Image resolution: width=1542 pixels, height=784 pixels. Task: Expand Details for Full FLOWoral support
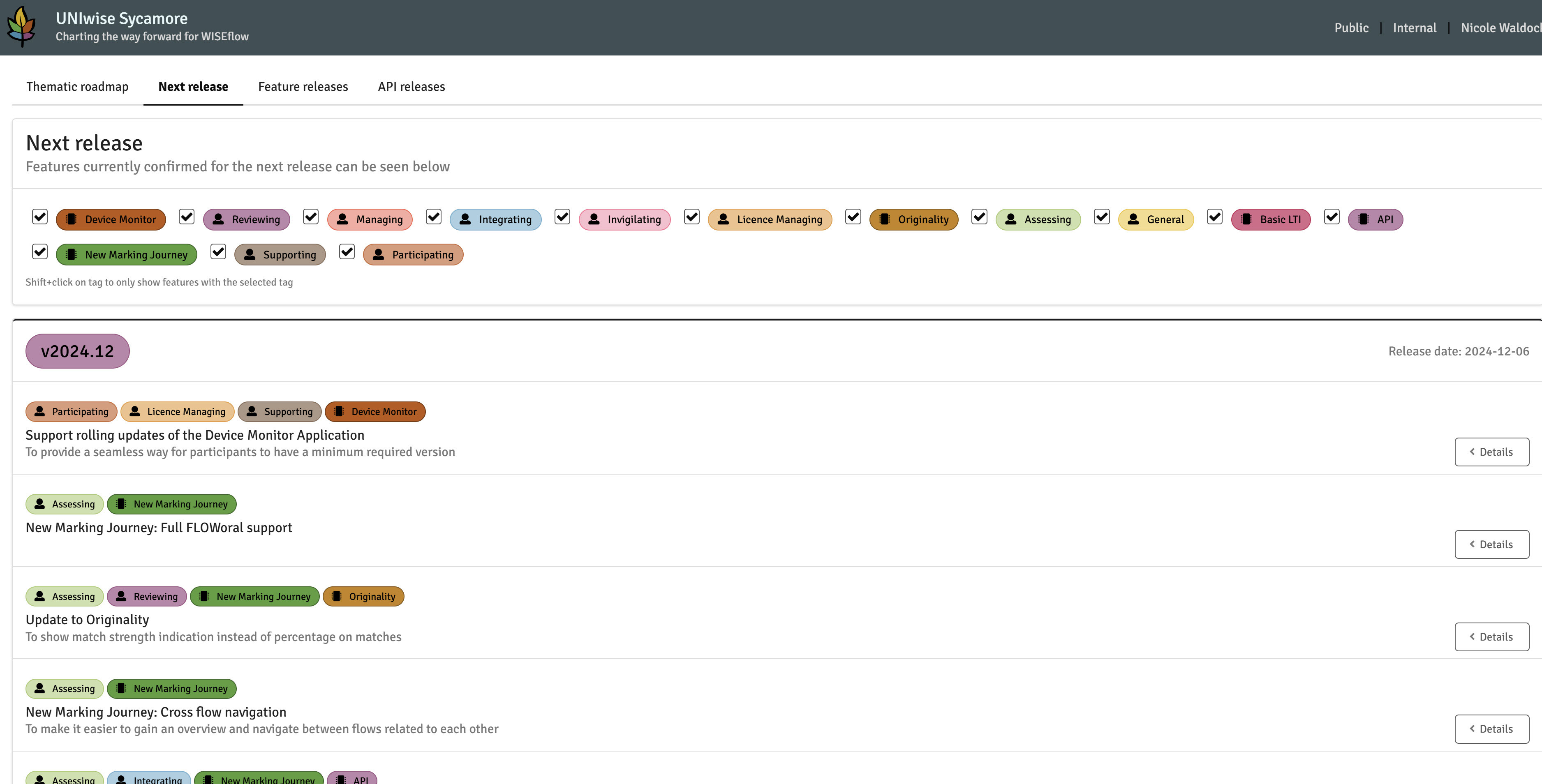pos(1492,544)
